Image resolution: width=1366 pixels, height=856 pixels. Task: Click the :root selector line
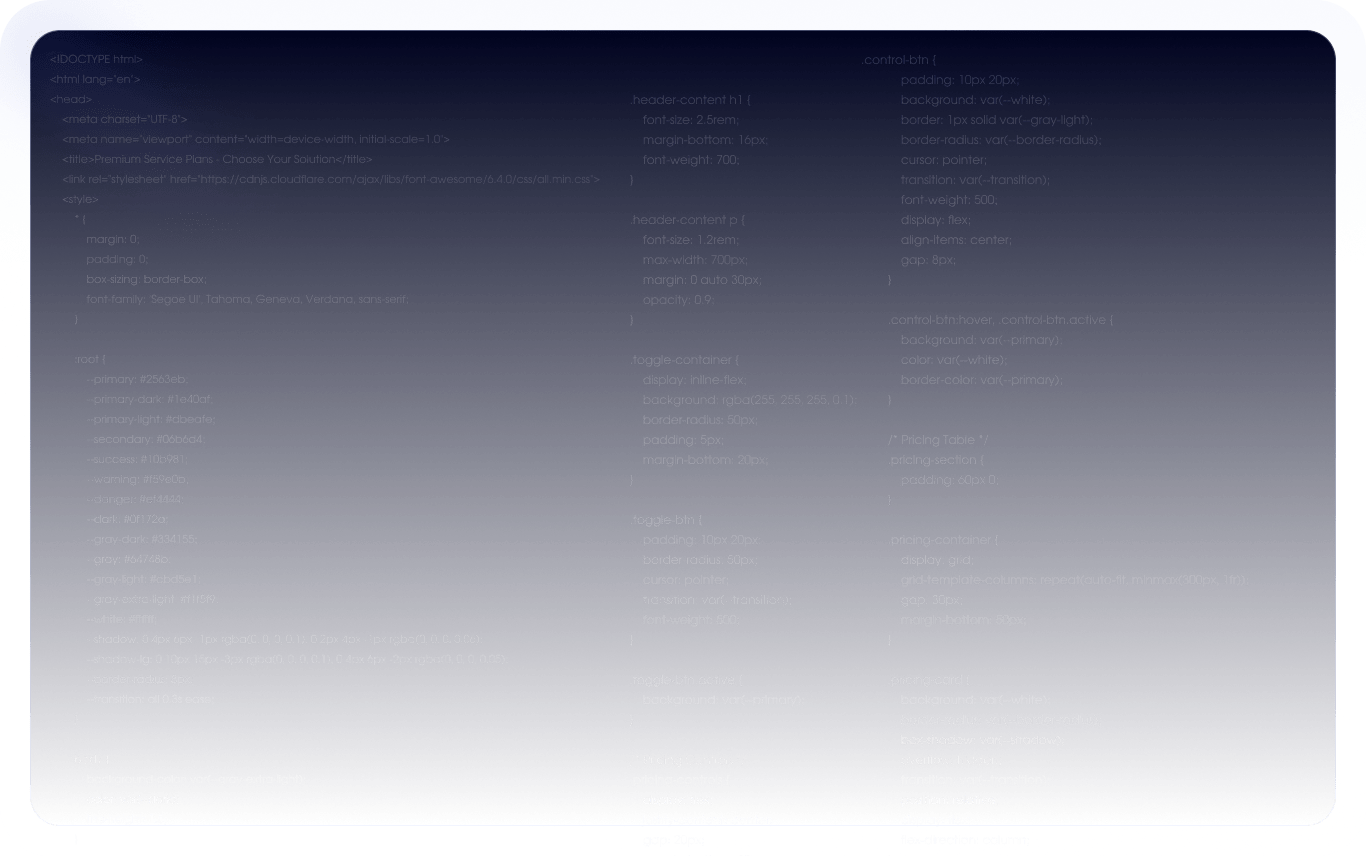click(90, 359)
